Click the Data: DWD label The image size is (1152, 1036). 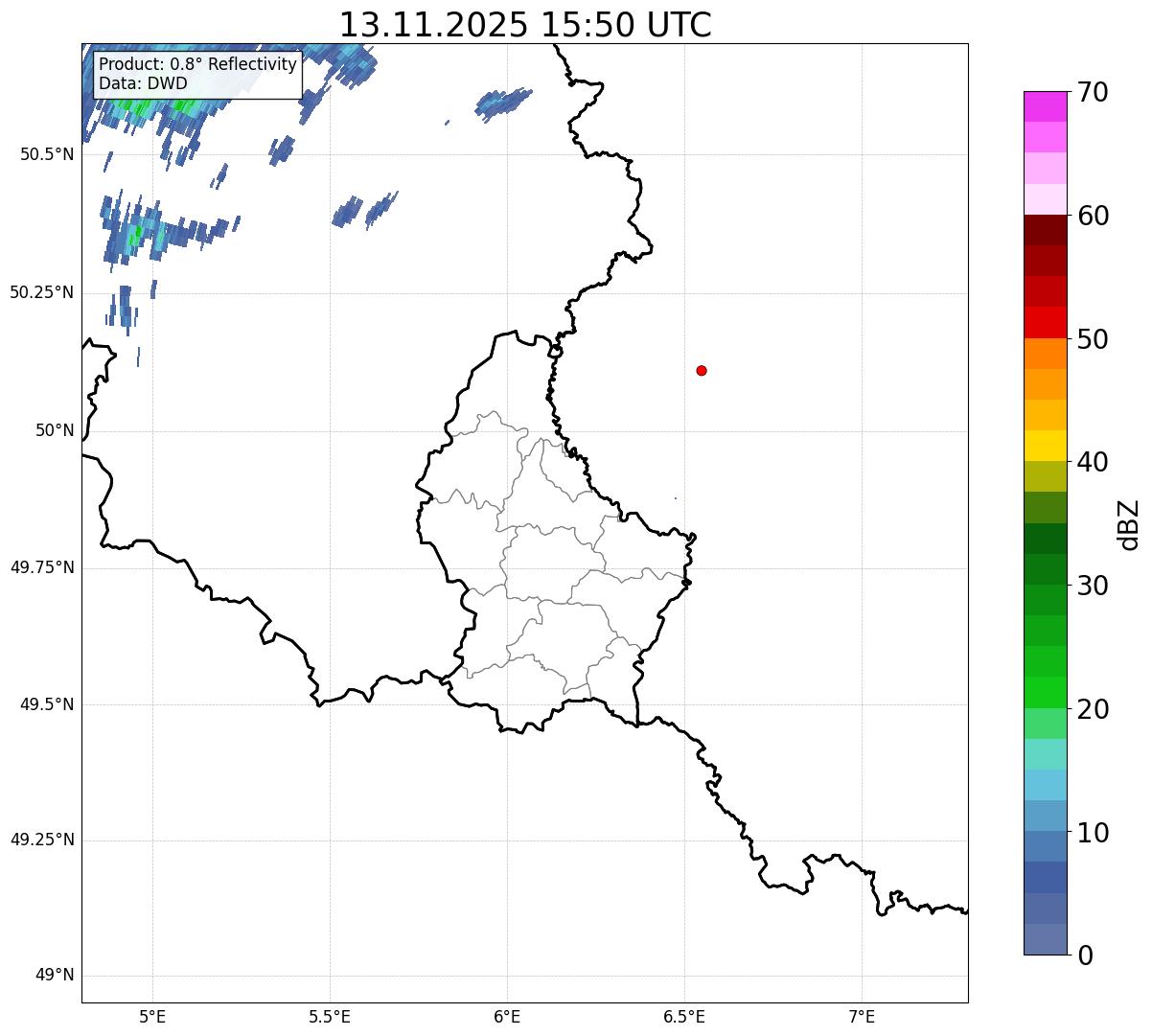143,83
